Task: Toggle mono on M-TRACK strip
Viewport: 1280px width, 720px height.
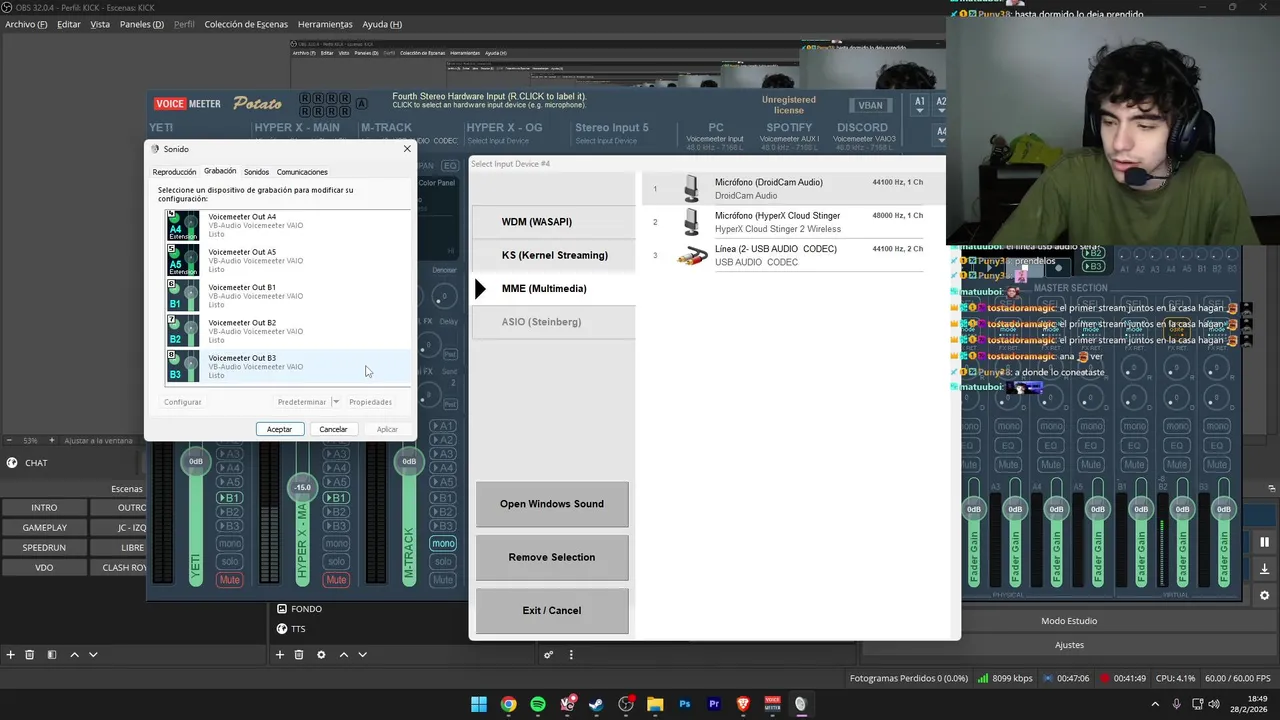Action: (x=443, y=543)
